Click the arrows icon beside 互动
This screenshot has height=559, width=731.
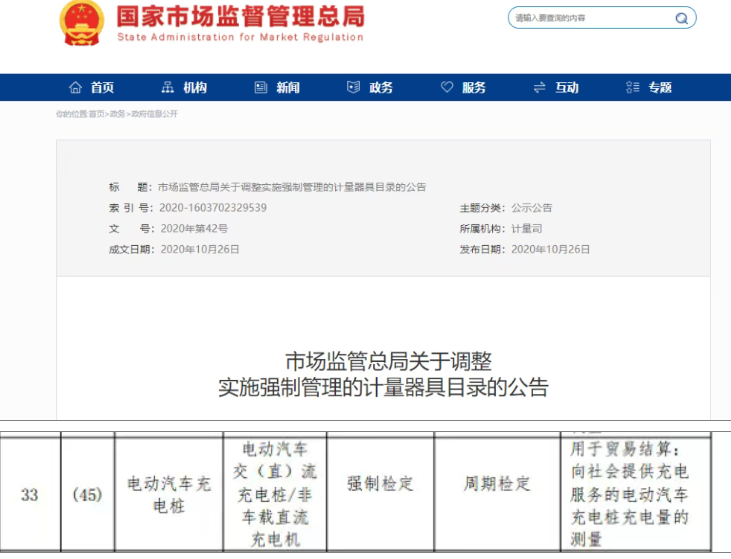(x=540, y=88)
